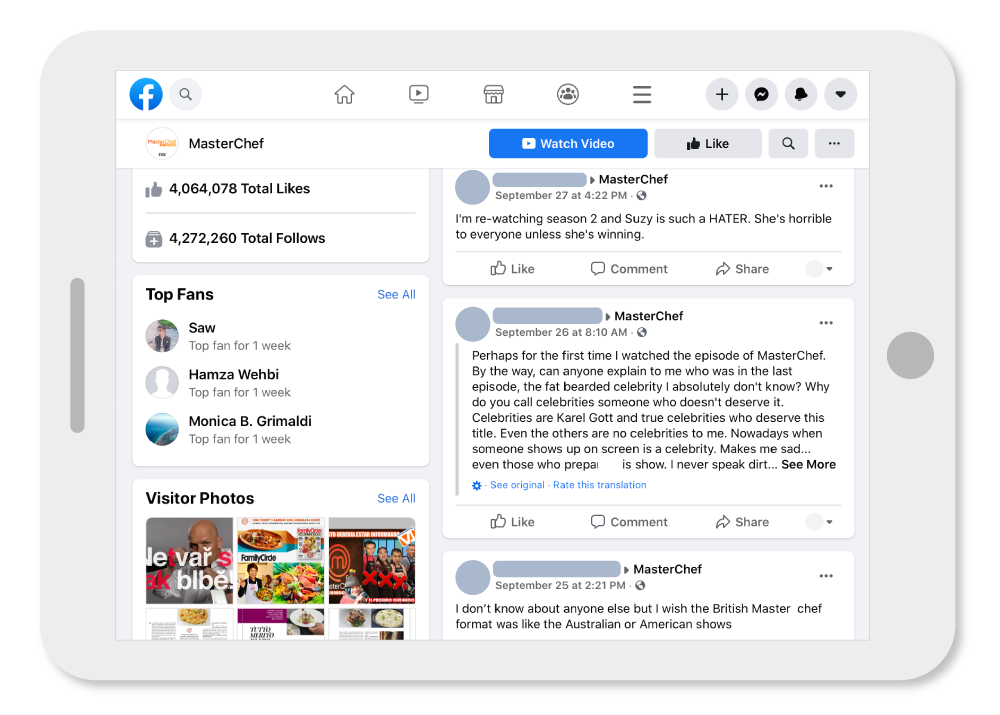Open the page's more options menu
The width and height of the screenshot is (1000, 715).
point(834,143)
